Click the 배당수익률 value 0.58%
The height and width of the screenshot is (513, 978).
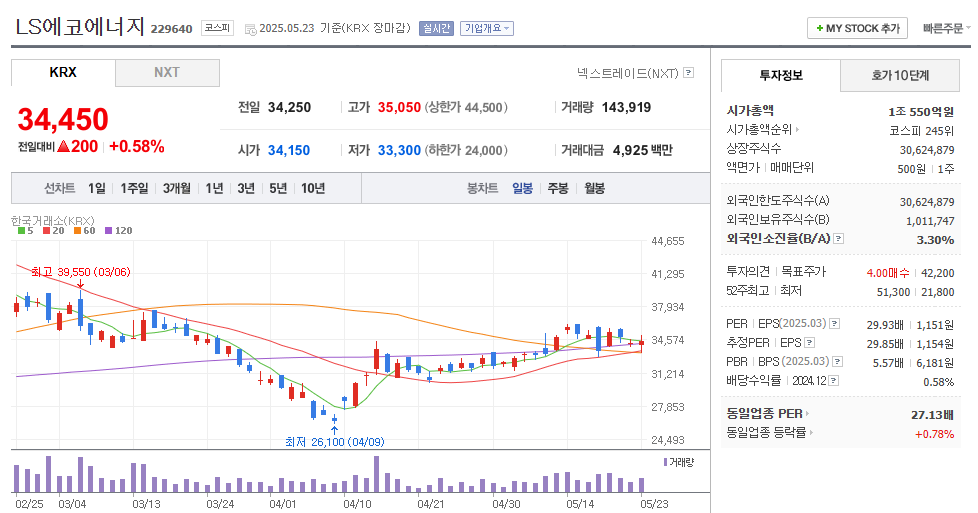[939, 382]
